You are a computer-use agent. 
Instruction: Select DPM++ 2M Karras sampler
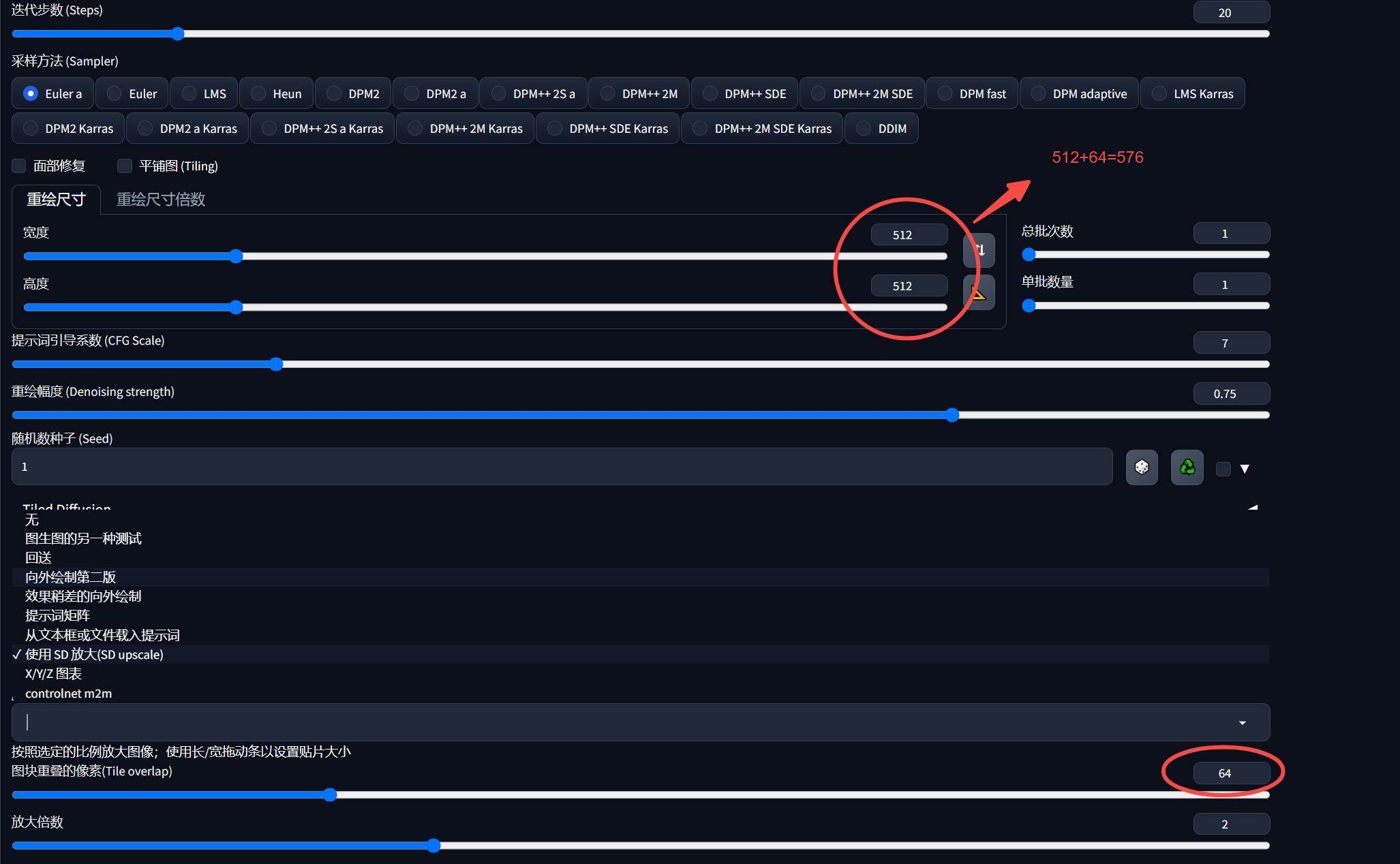tap(466, 128)
